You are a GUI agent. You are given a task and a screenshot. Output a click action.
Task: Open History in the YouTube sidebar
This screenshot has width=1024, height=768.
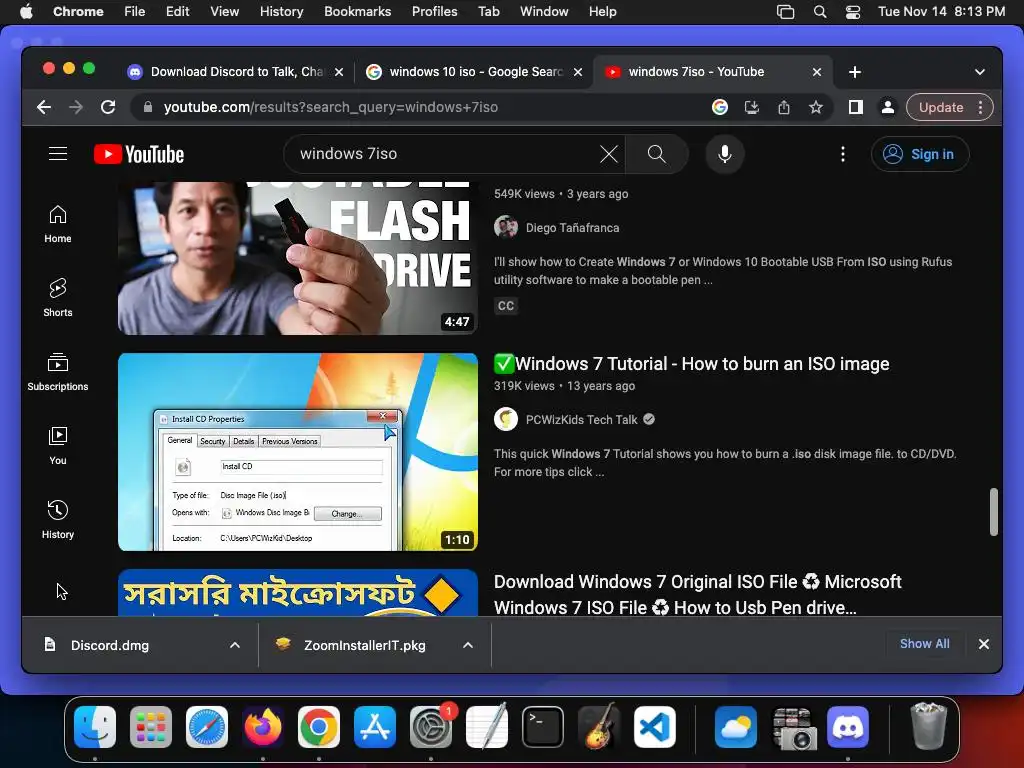57,519
